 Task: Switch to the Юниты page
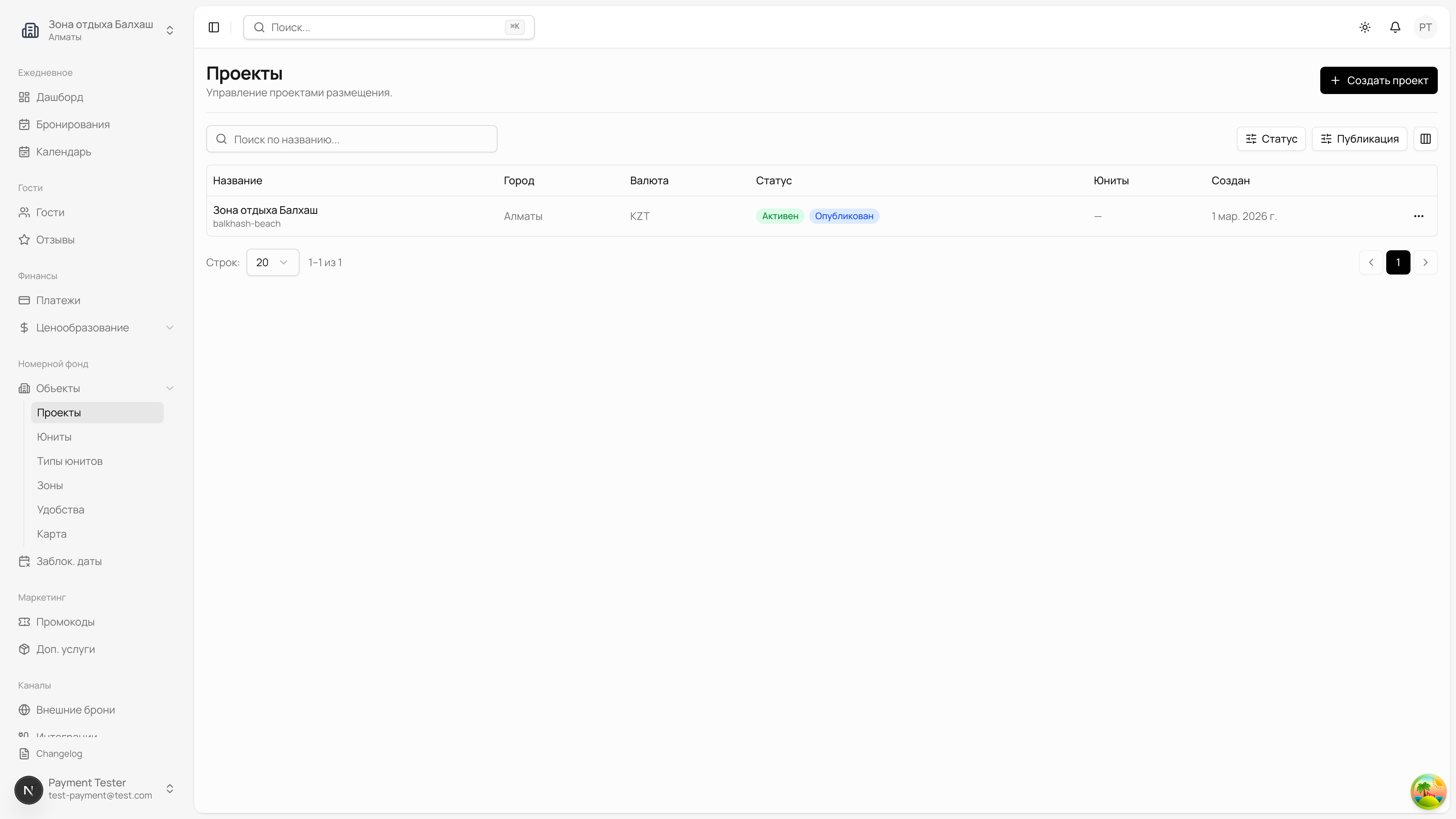tap(53, 436)
